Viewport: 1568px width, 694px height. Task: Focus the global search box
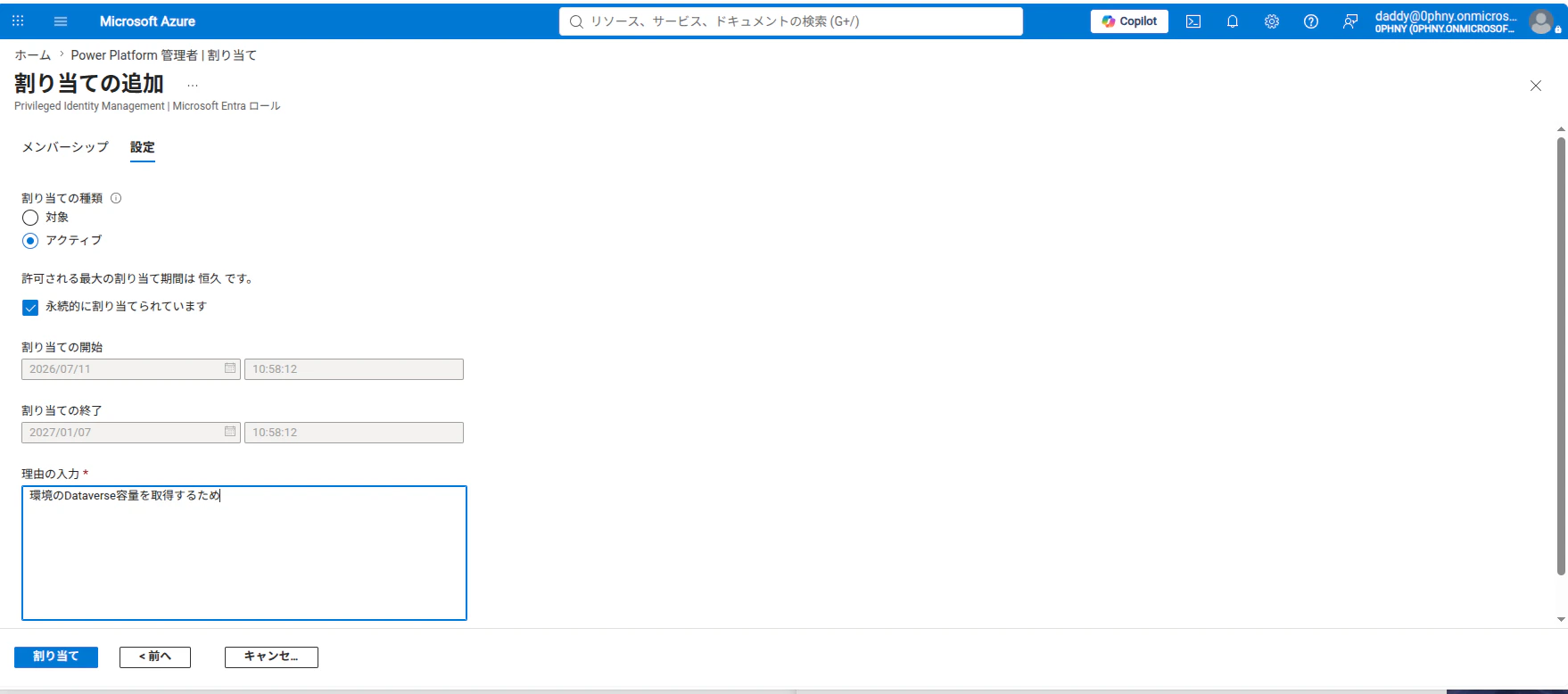791,21
